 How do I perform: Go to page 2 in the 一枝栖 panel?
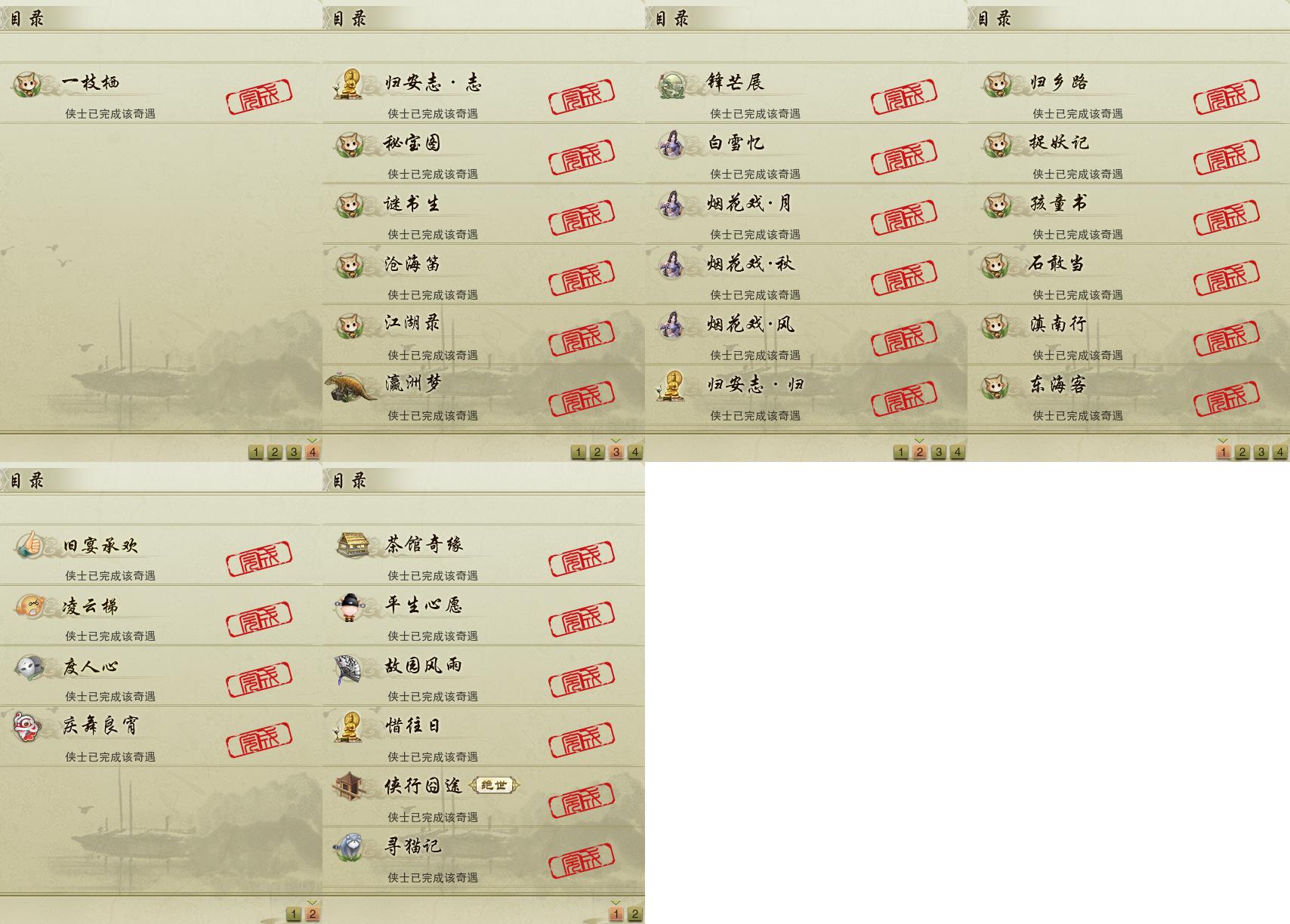click(275, 452)
